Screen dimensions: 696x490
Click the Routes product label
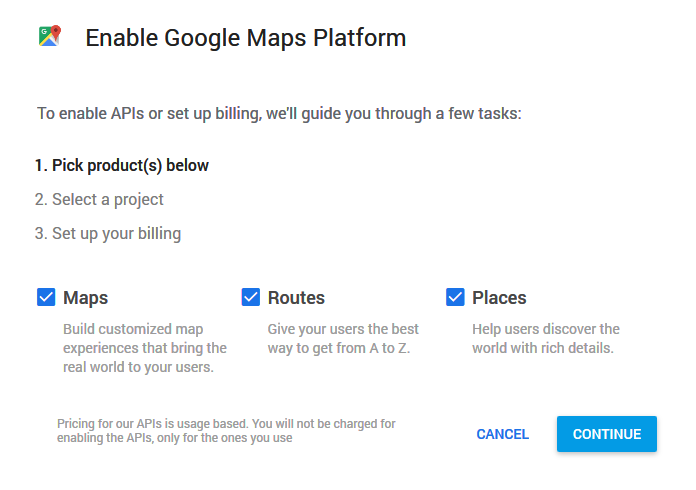[x=296, y=298]
